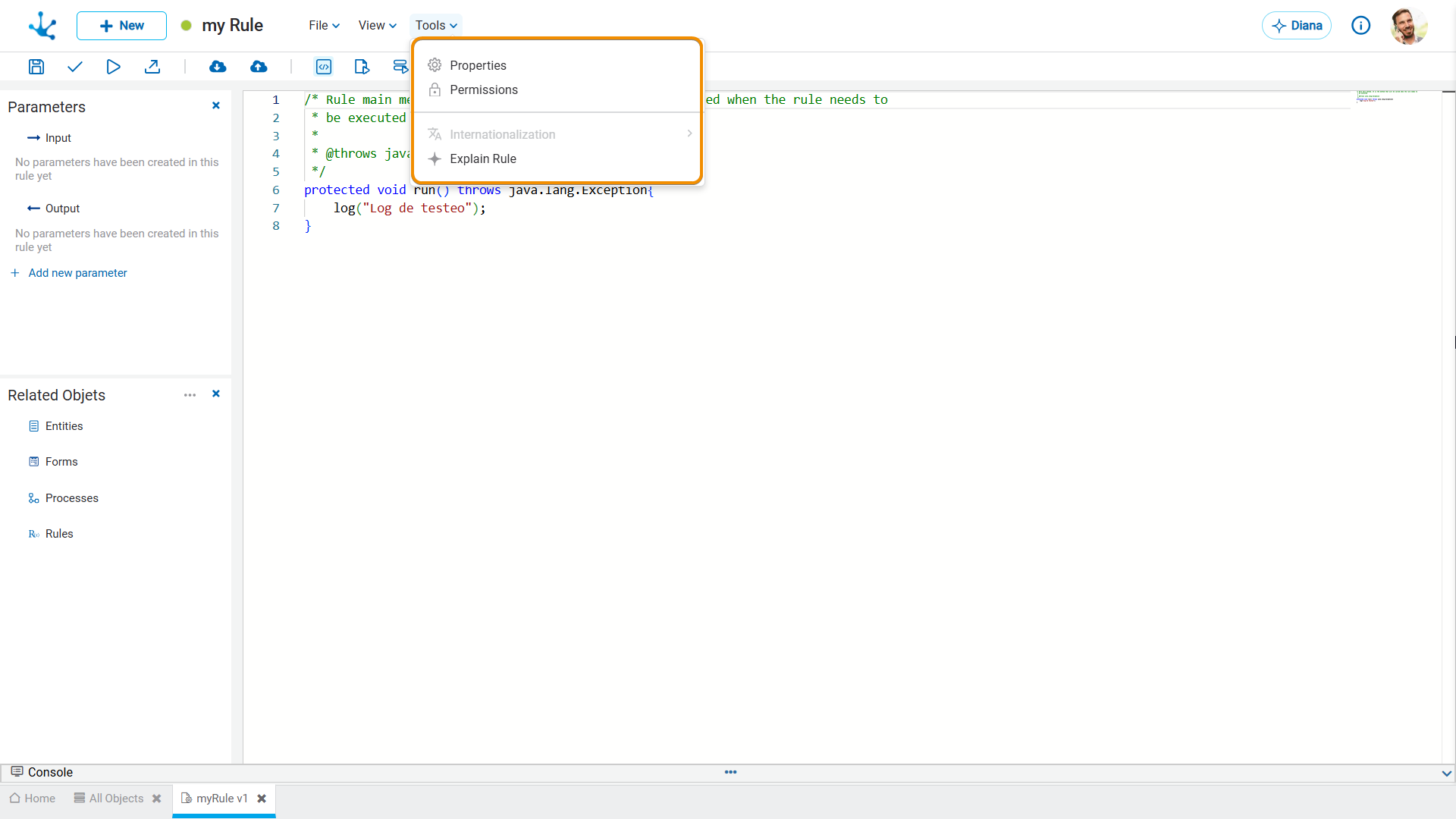Click the code minimap preview

coord(1386,96)
